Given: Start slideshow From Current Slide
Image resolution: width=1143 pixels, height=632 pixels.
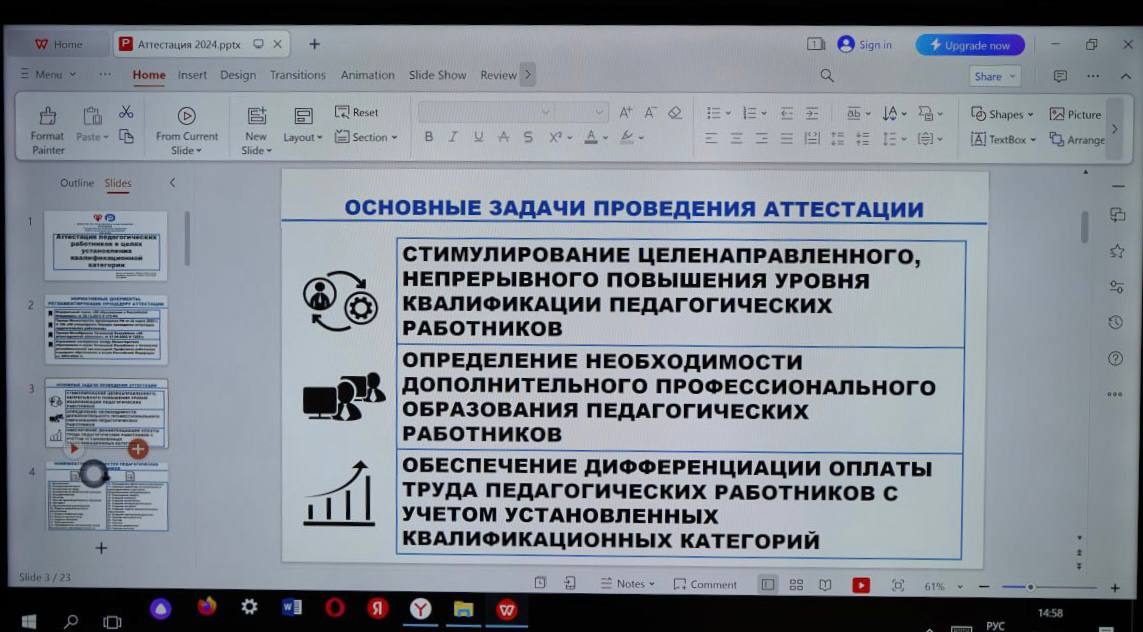Looking at the screenshot, I should coord(186,129).
